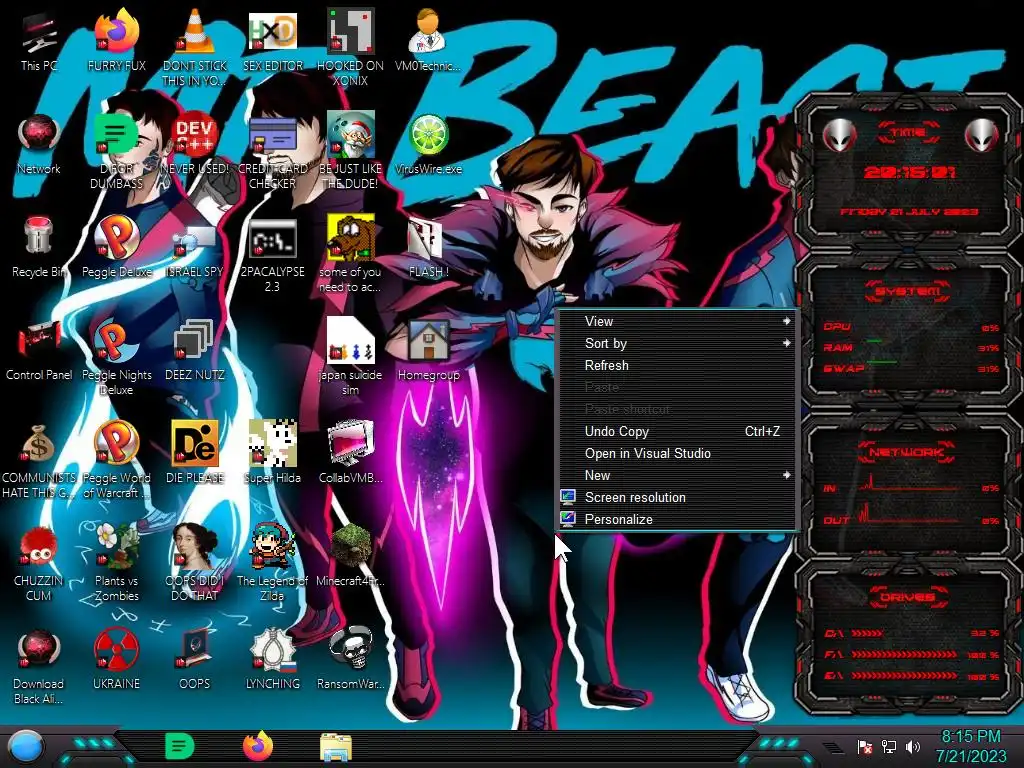Screen dimensions: 1024x768
Task: Open the Action Center flag tray icon
Action: pos(864,747)
